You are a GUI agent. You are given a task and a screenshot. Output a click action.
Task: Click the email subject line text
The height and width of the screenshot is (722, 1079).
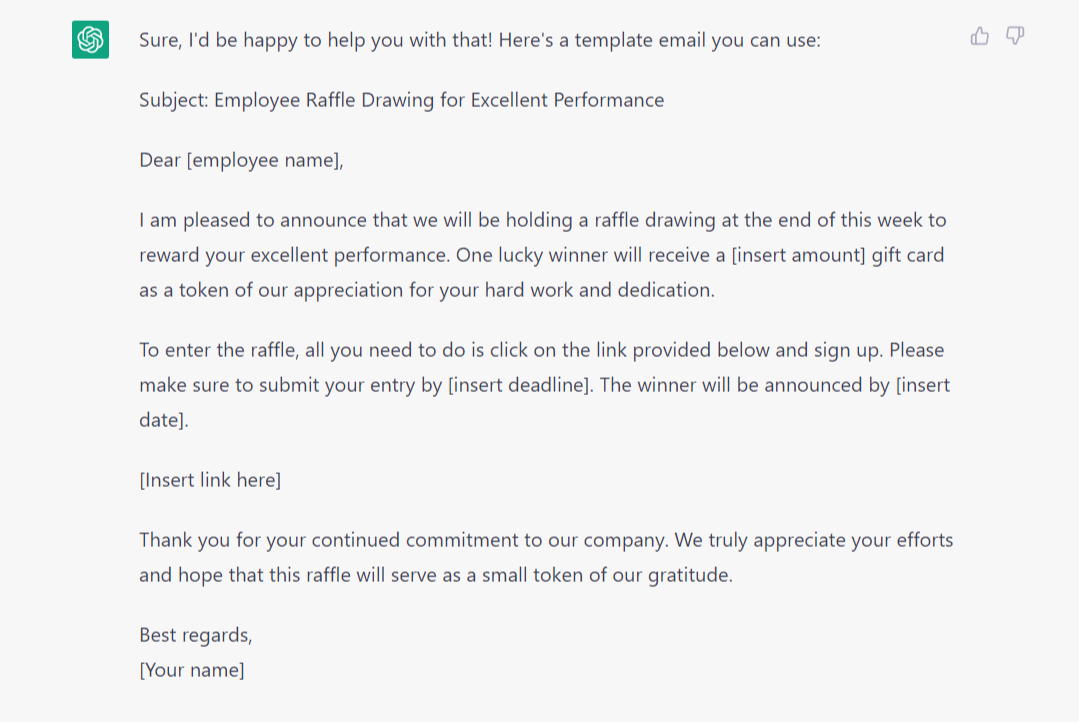click(402, 100)
